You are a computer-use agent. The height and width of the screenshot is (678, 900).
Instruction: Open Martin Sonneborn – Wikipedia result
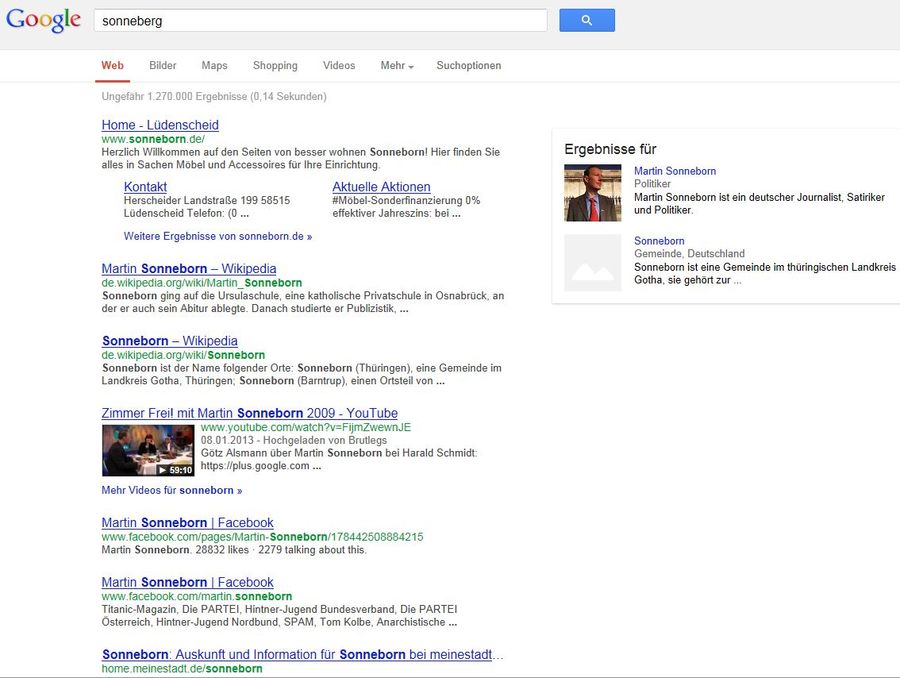click(189, 269)
